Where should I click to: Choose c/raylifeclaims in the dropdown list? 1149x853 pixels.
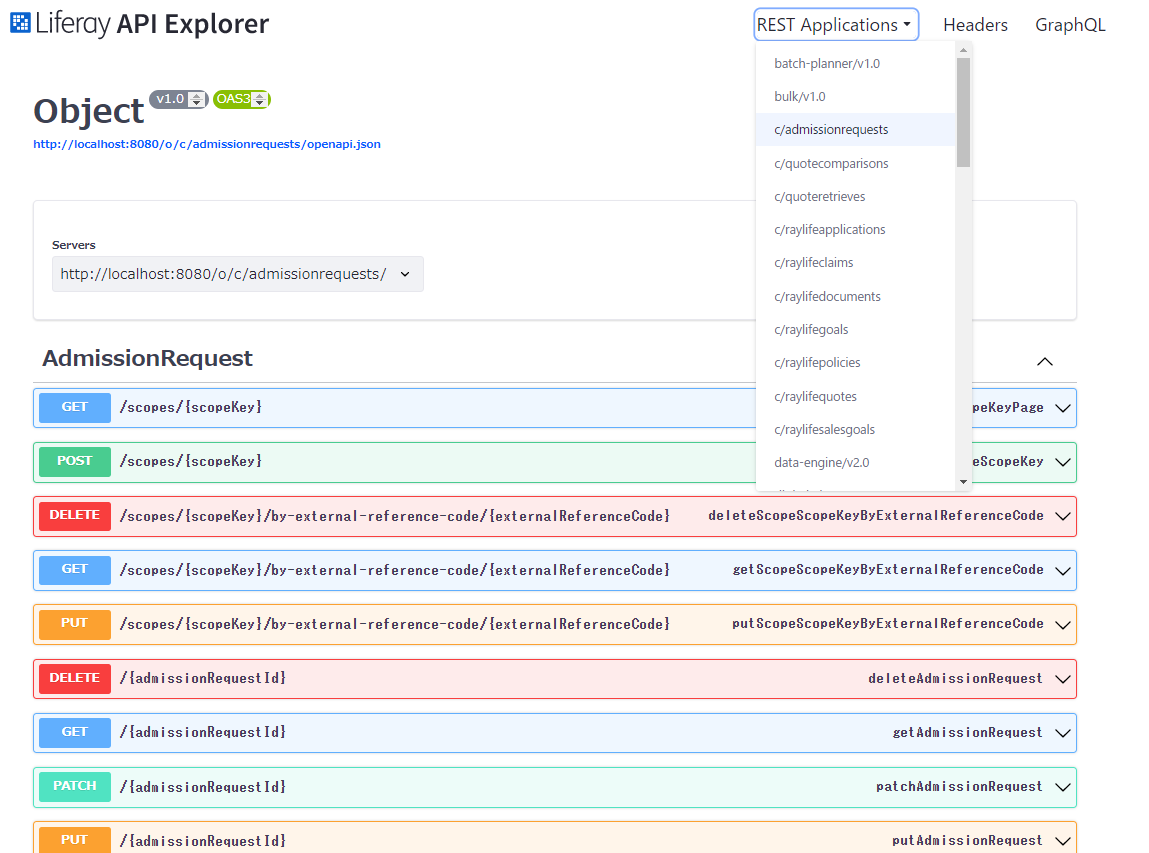point(813,263)
